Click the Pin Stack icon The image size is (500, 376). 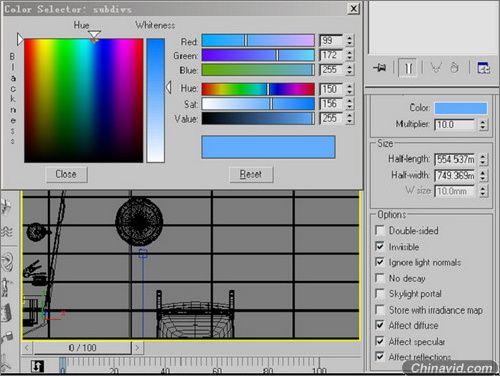[x=380, y=68]
